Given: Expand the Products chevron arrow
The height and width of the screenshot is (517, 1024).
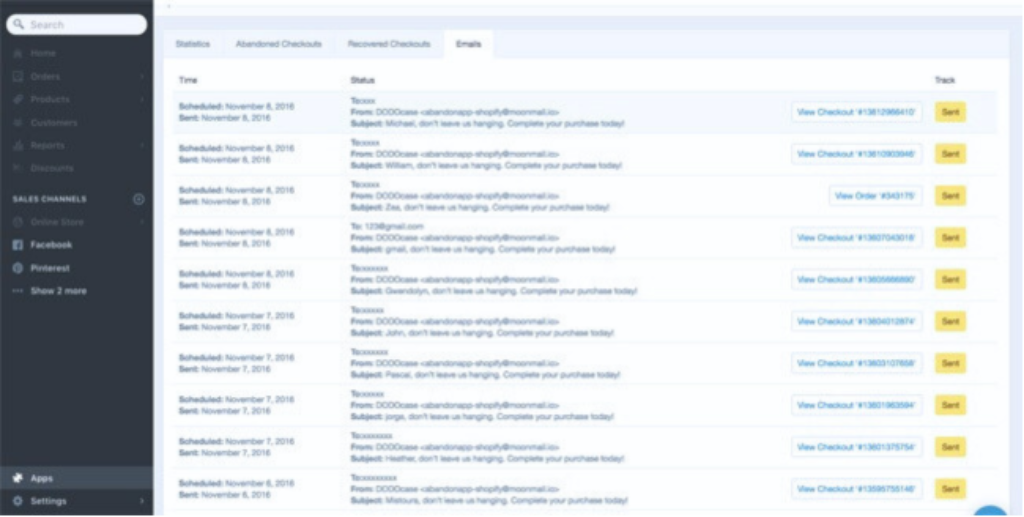Looking at the screenshot, I should click(142, 99).
